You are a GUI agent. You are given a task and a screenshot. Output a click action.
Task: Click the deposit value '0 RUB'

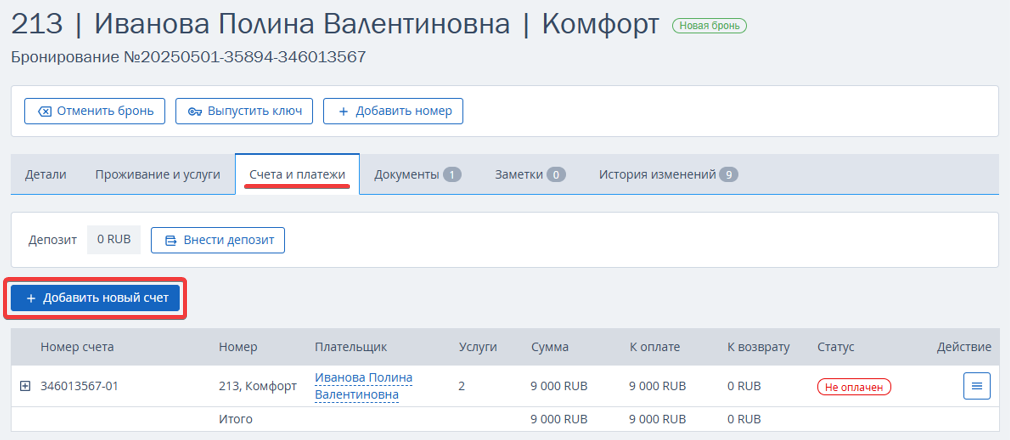tap(114, 240)
